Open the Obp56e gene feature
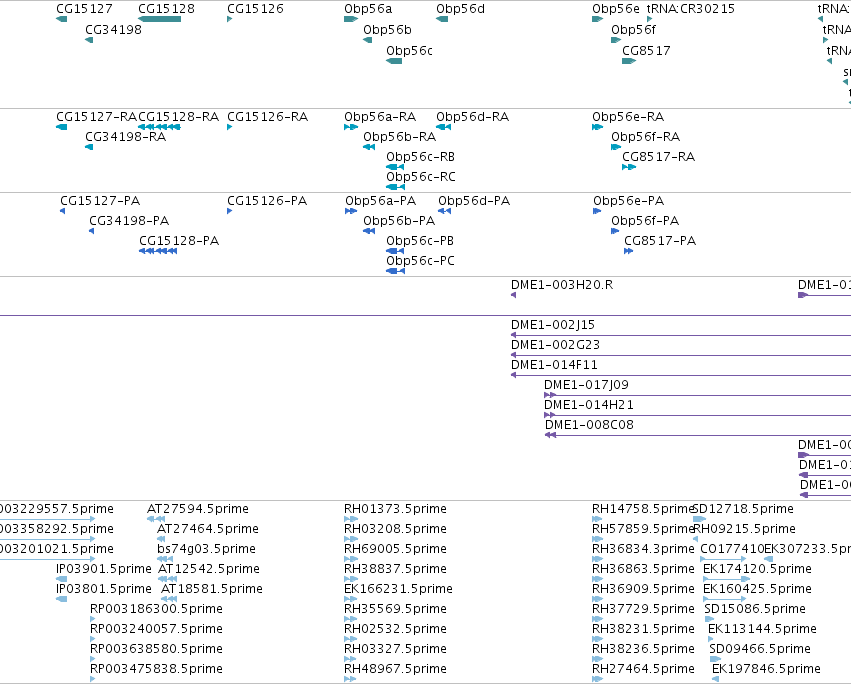 click(x=598, y=19)
